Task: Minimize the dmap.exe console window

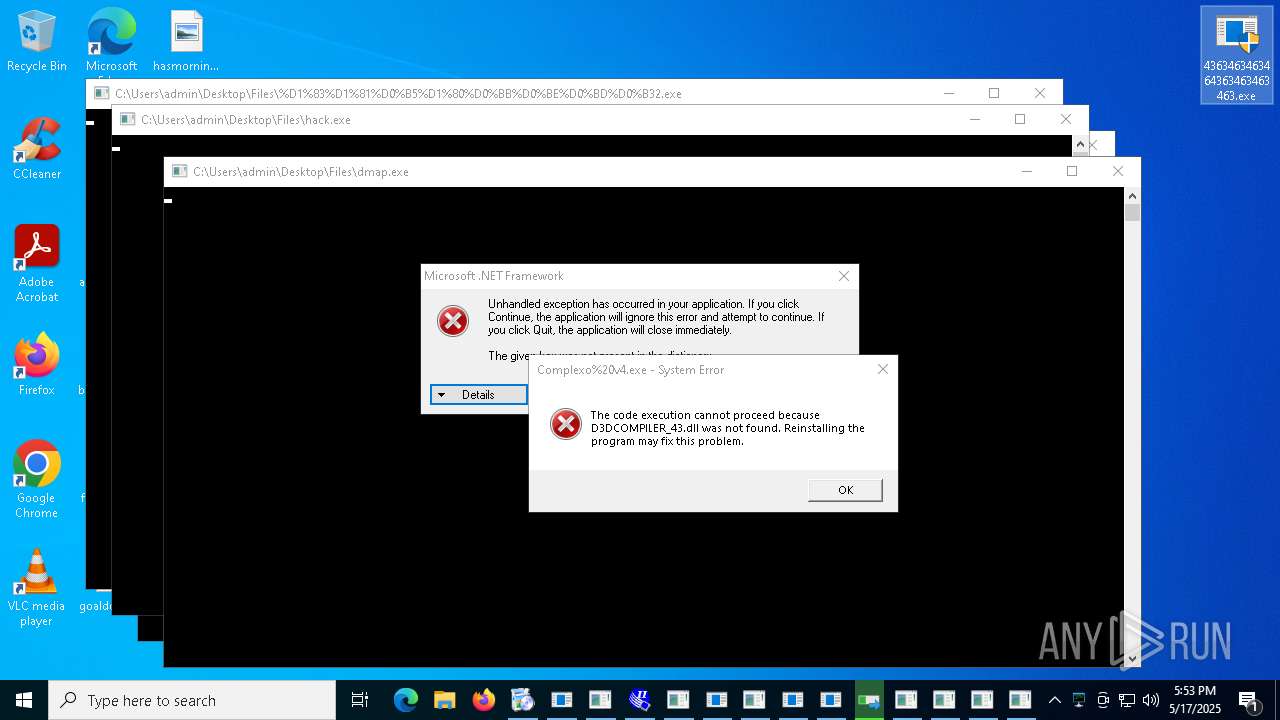Action: tap(1026, 172)
